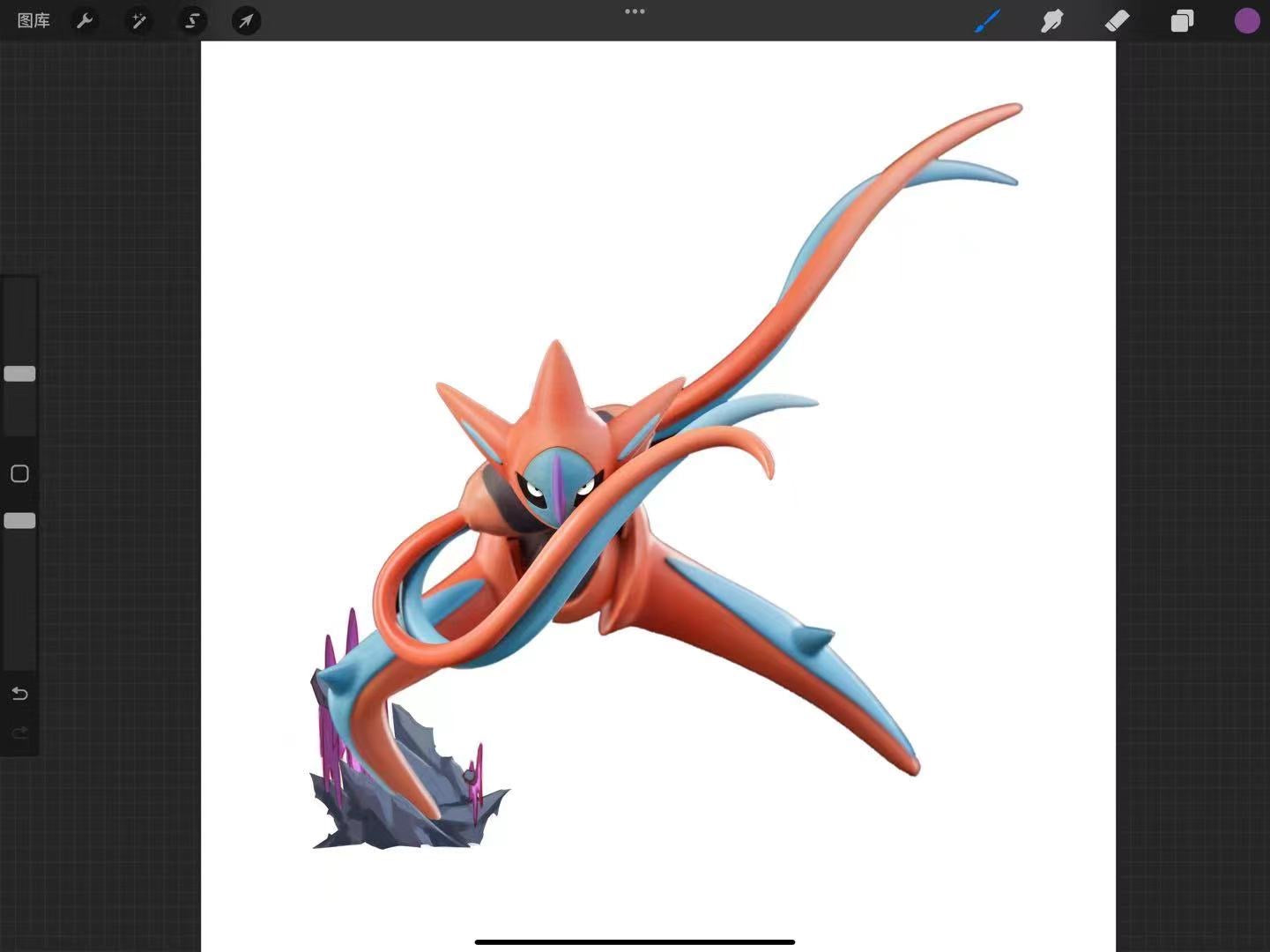Open the Layers panel
The image size is (1270, 952).
[x=1182, y=20]
